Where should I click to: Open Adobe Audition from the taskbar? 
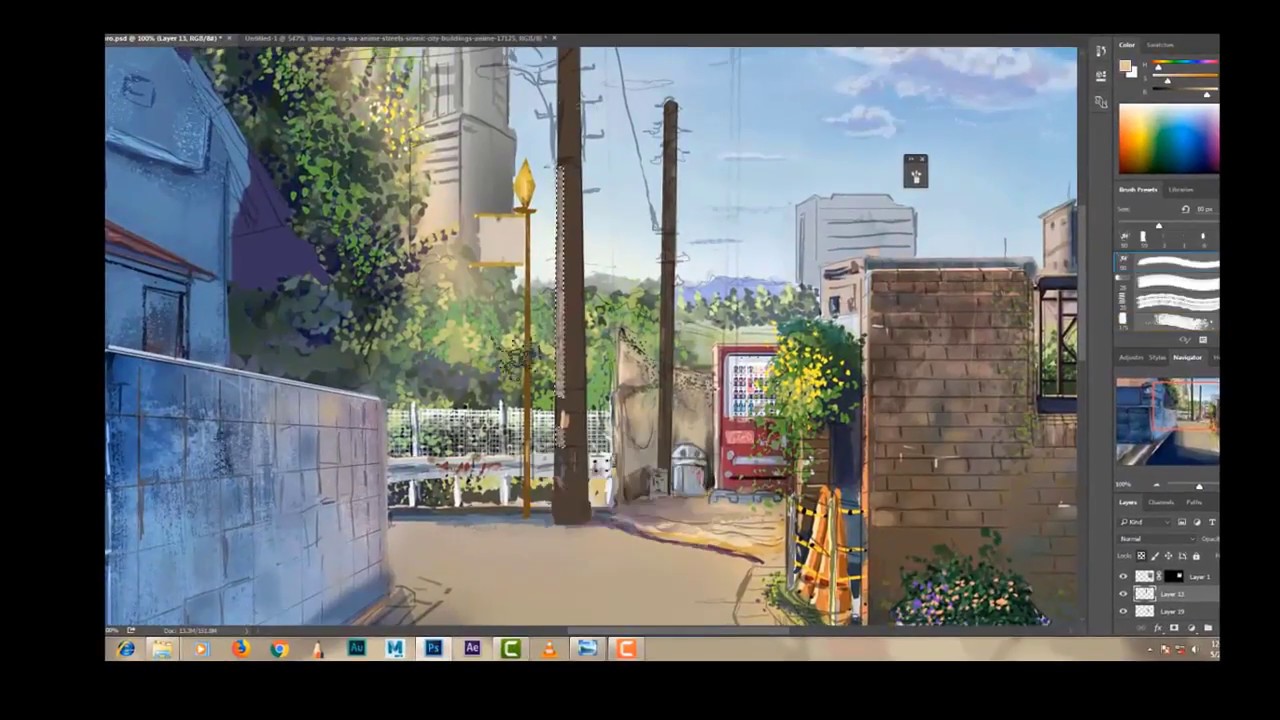click(356, 649)
